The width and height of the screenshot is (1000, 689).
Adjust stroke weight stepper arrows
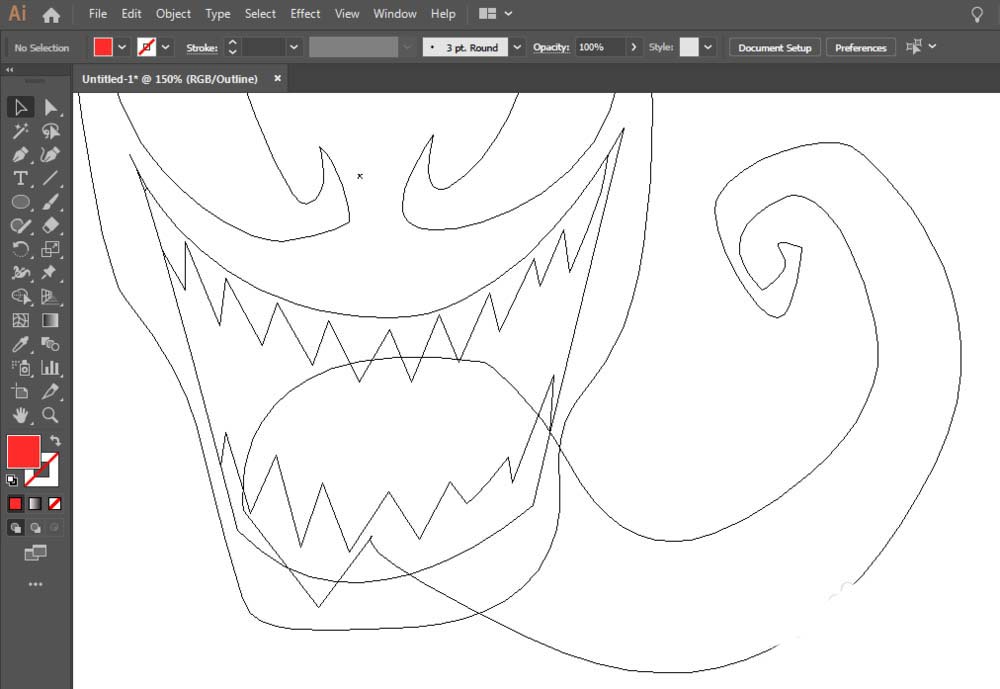click(x=233, y=47)
